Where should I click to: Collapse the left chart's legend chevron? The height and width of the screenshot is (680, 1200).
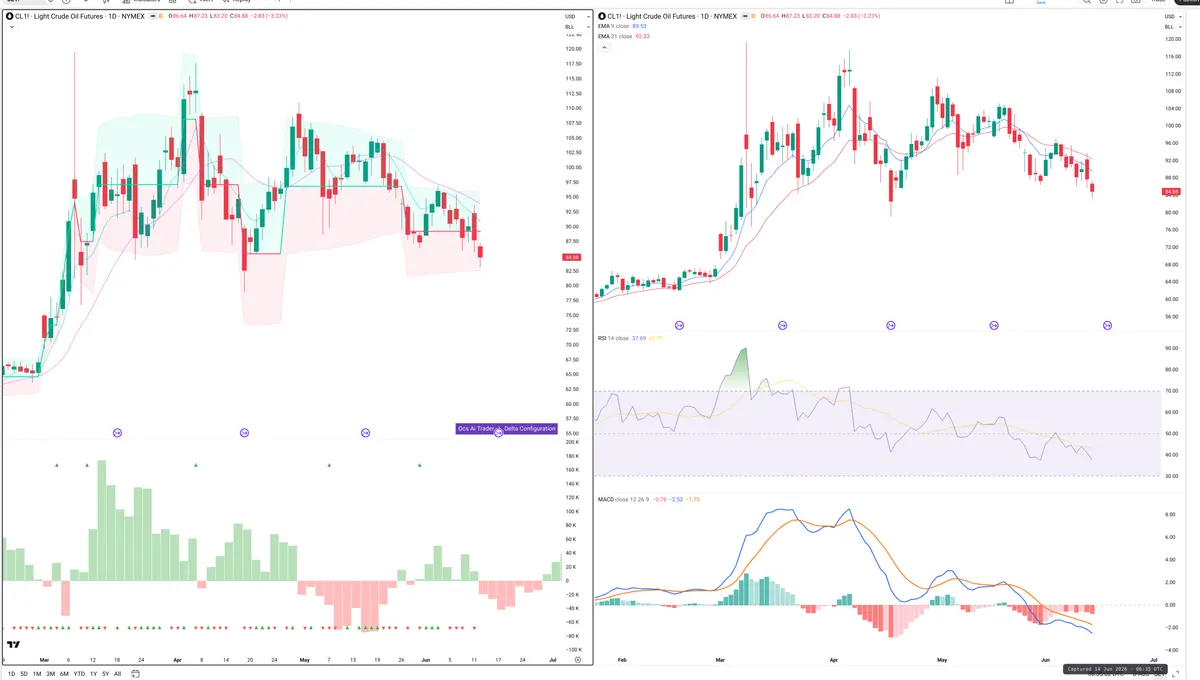(10, 27)
